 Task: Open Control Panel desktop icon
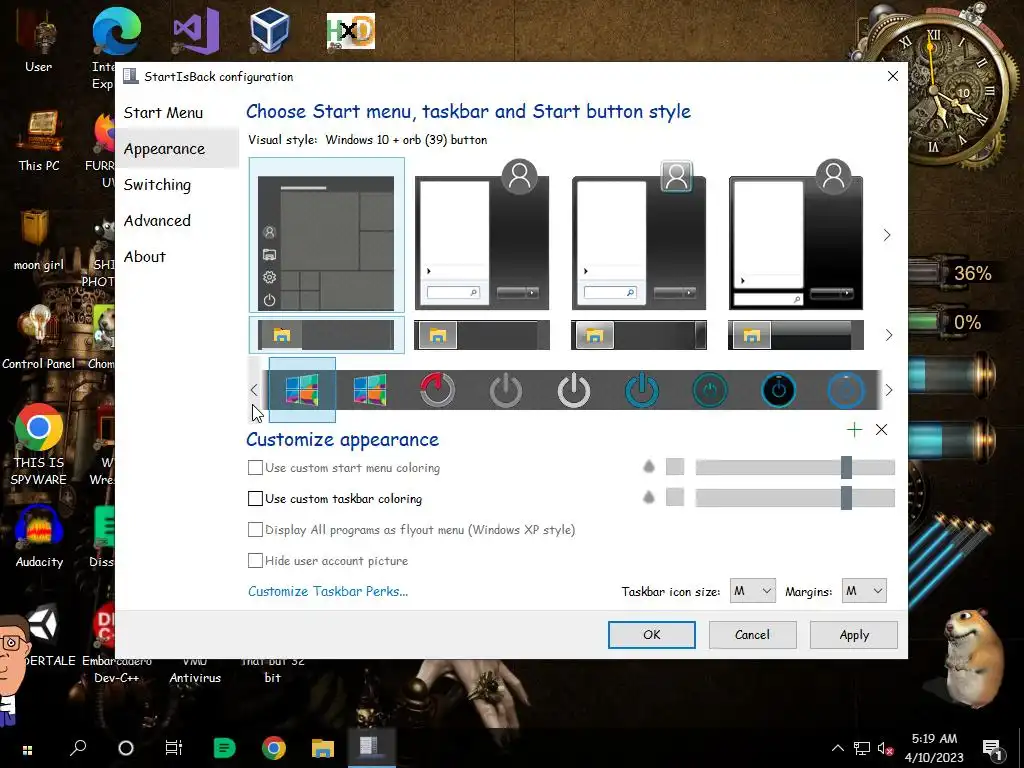pos(39,338)
